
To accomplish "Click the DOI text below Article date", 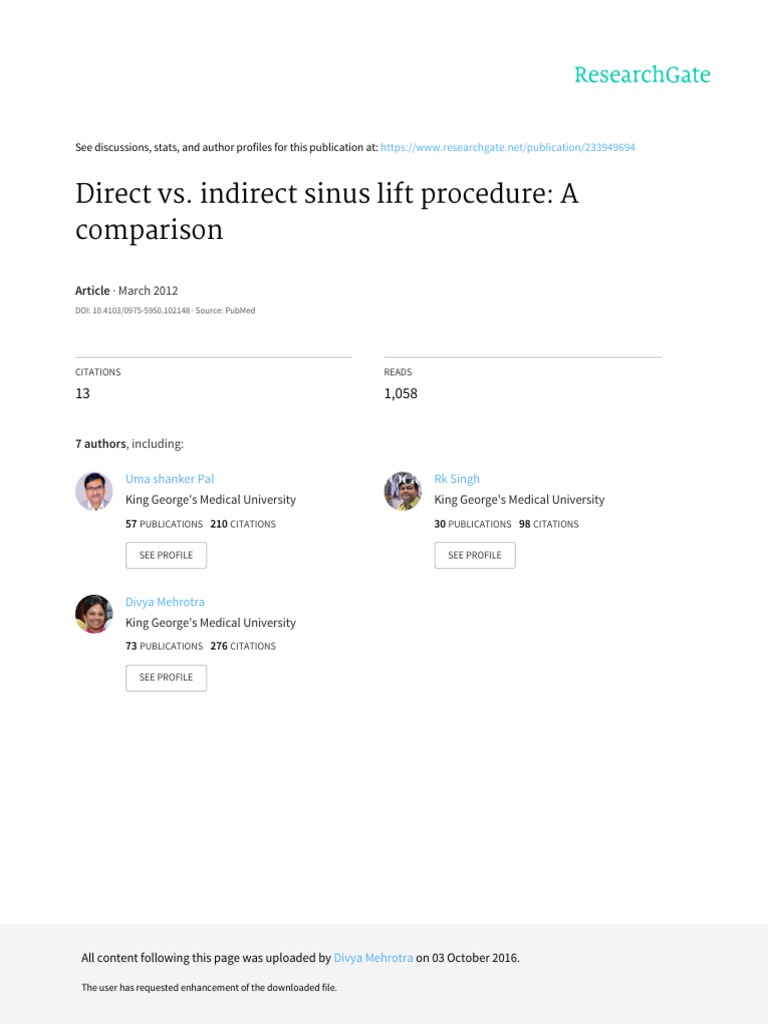I will click(x=132, y=311).
